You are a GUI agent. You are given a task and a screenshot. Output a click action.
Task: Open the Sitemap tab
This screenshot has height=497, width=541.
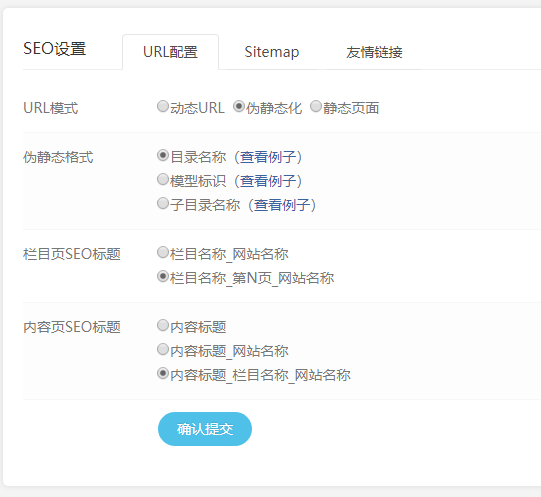pos(272,52)
